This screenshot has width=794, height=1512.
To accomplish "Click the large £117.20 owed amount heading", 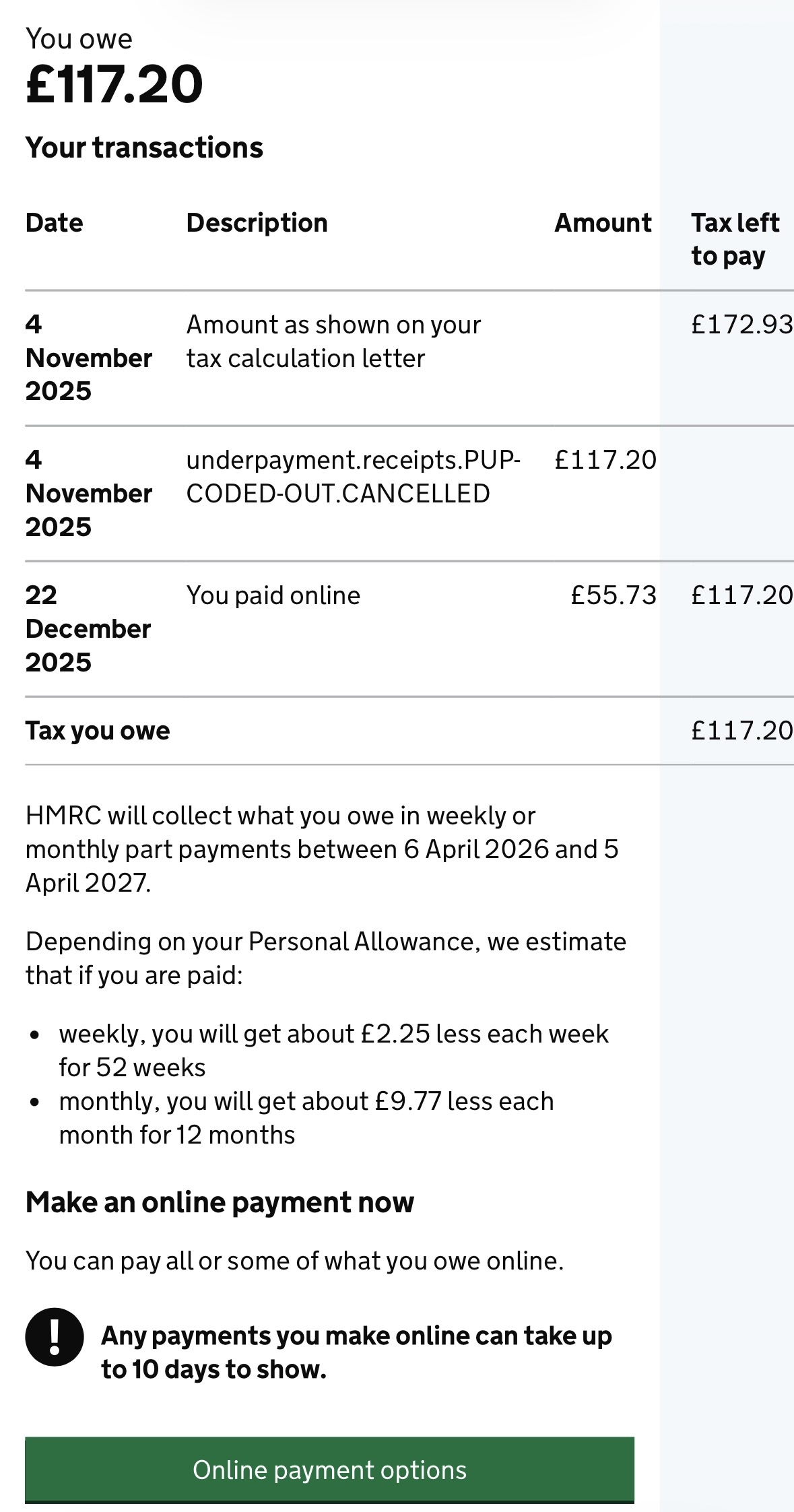I will point(114,85).
